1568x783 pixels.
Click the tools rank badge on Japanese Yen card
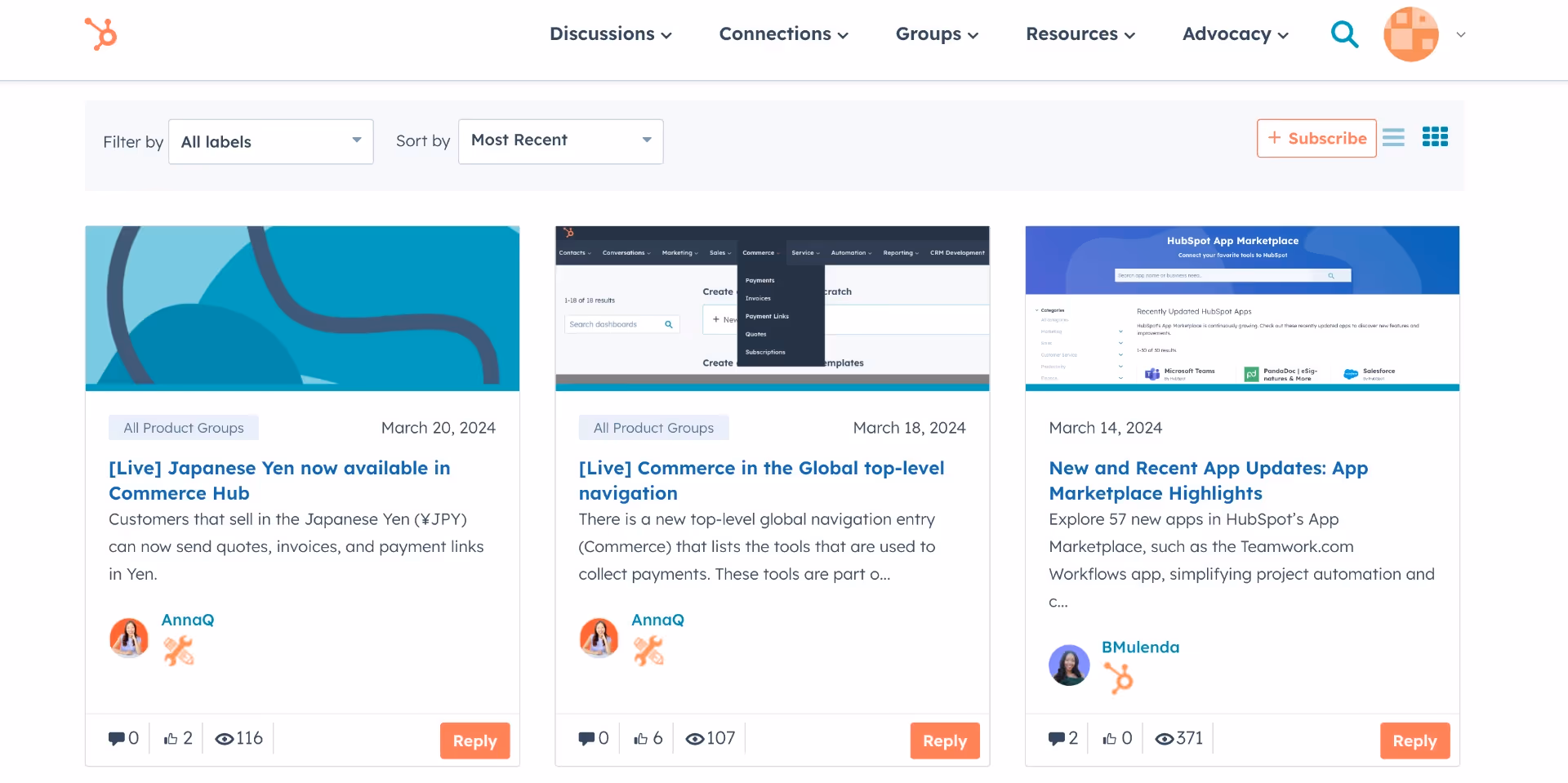pos(179,652)
